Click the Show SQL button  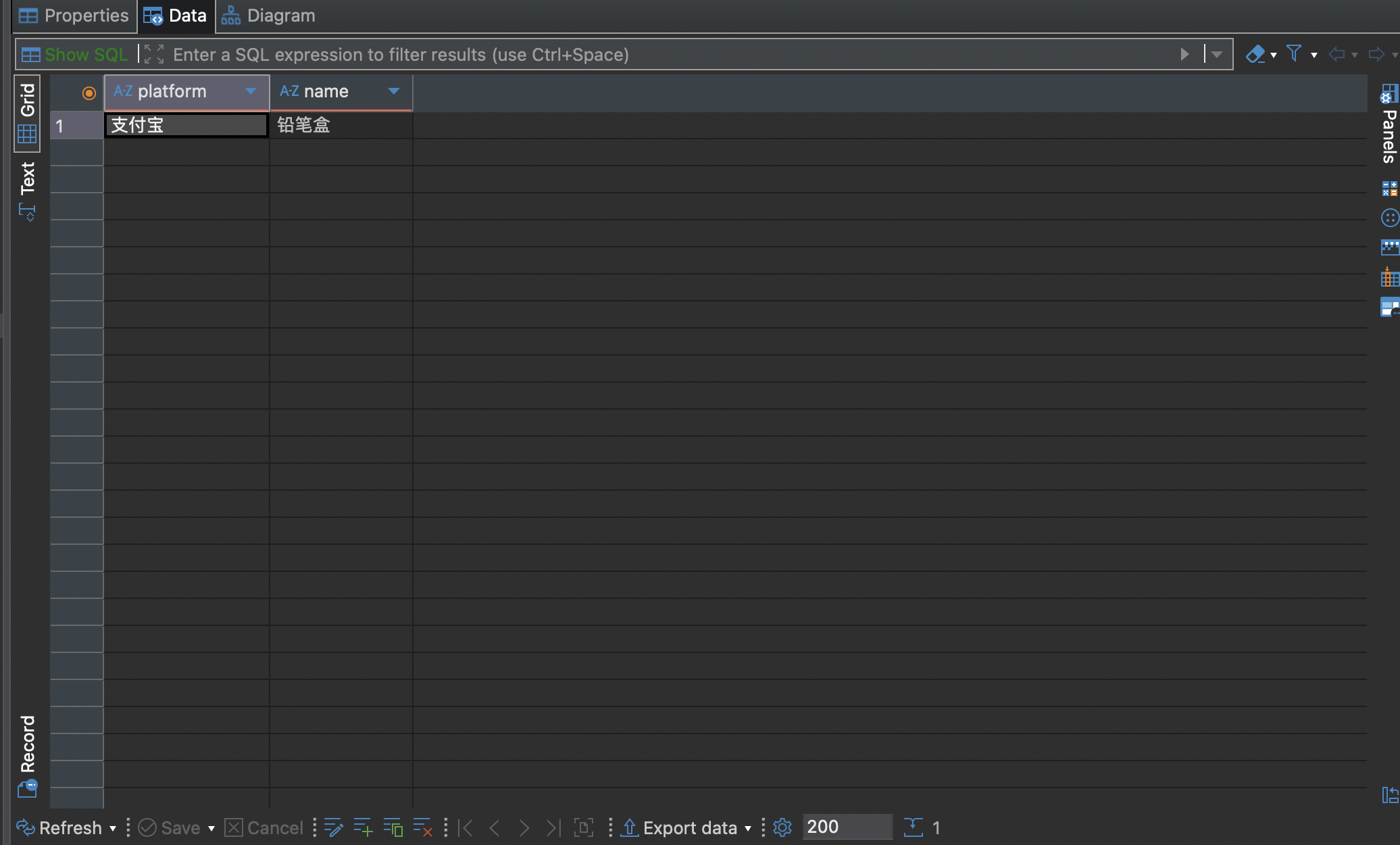point(74,55)
